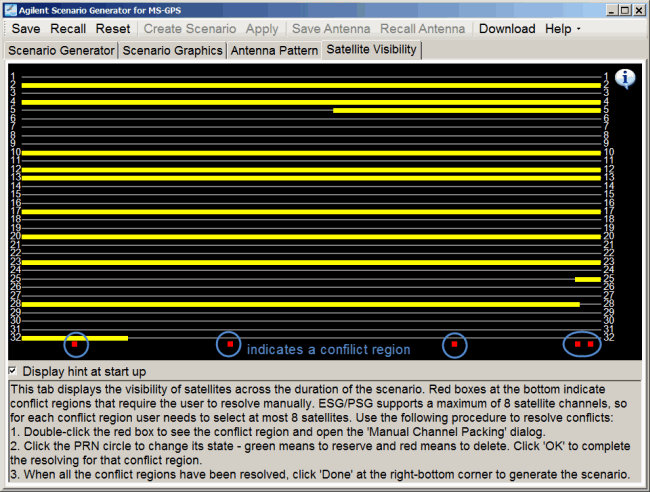
Task: Open the Antenna Pattern tab
Action: tap(273, 50)
